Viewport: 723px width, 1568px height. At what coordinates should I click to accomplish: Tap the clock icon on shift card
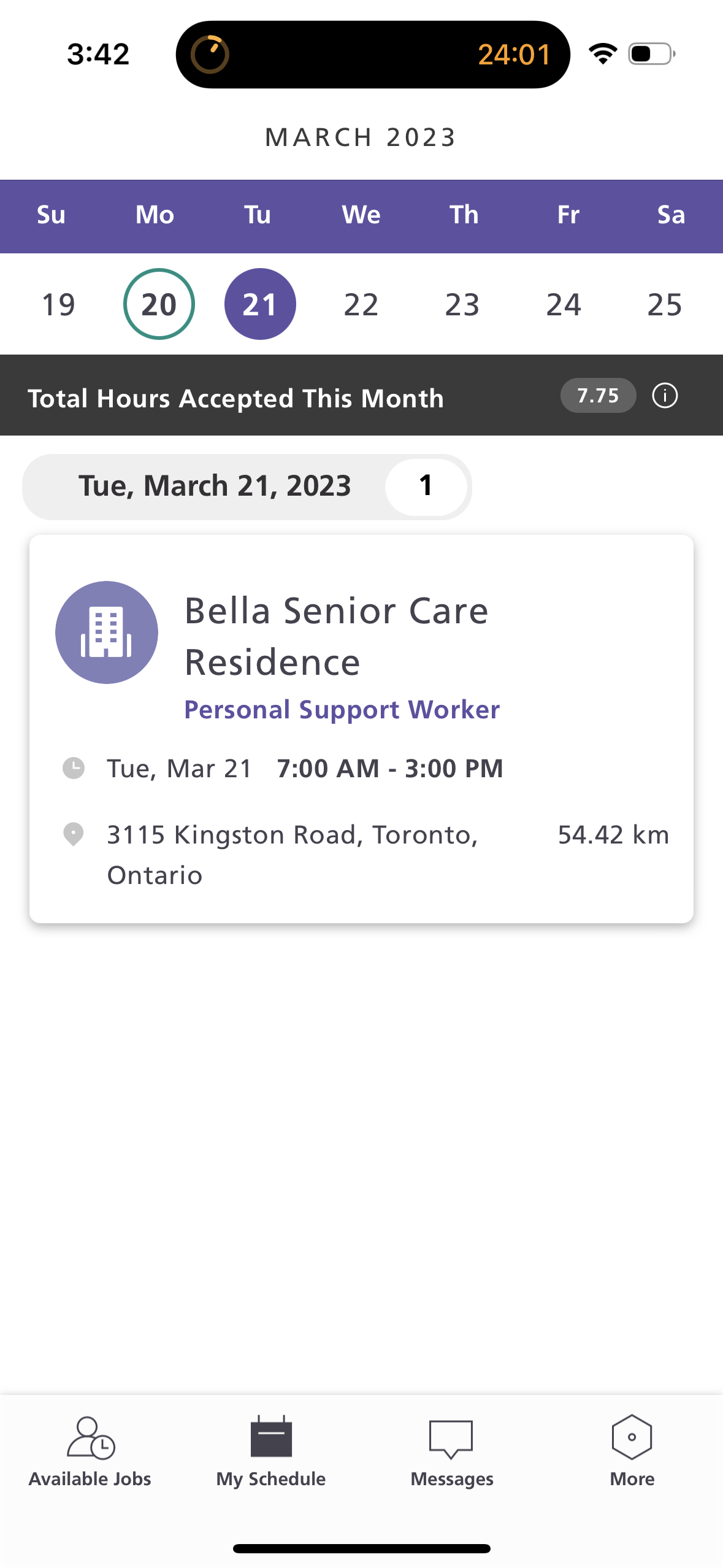coord(74,768)
